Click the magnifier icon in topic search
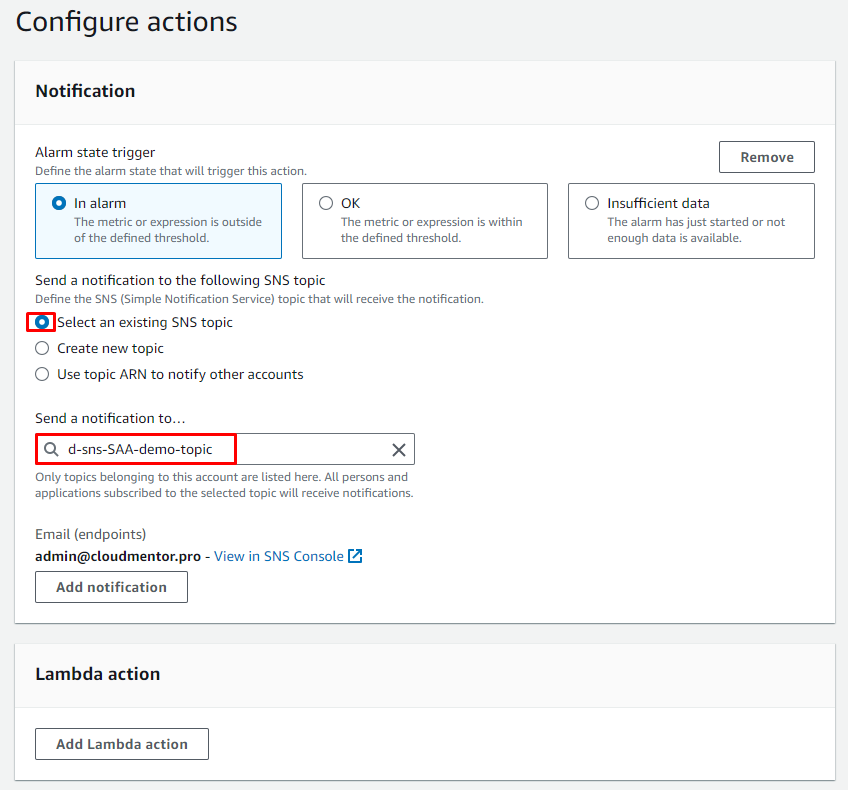 (x=52, y=450)
